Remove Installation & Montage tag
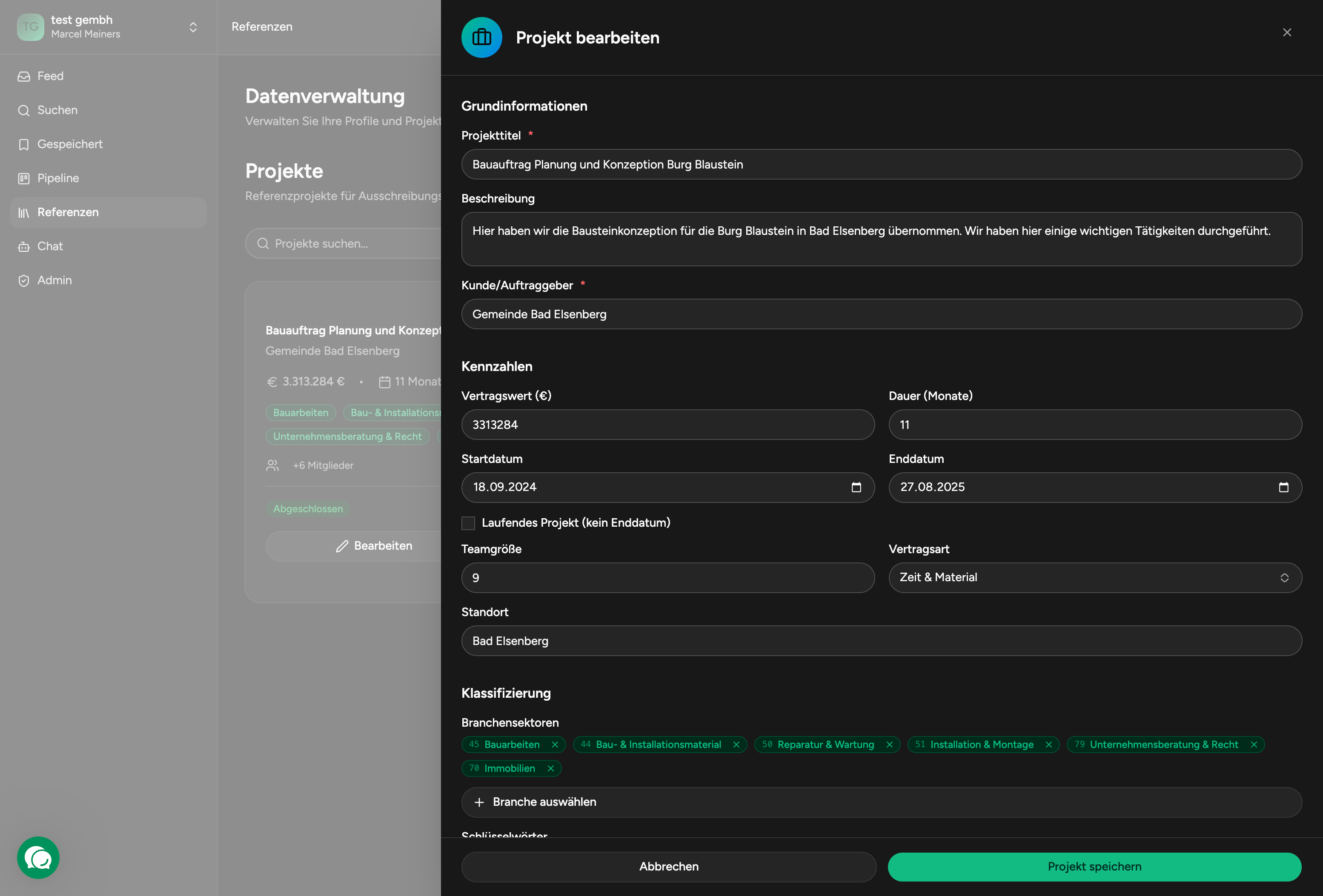 [1048, 744]
